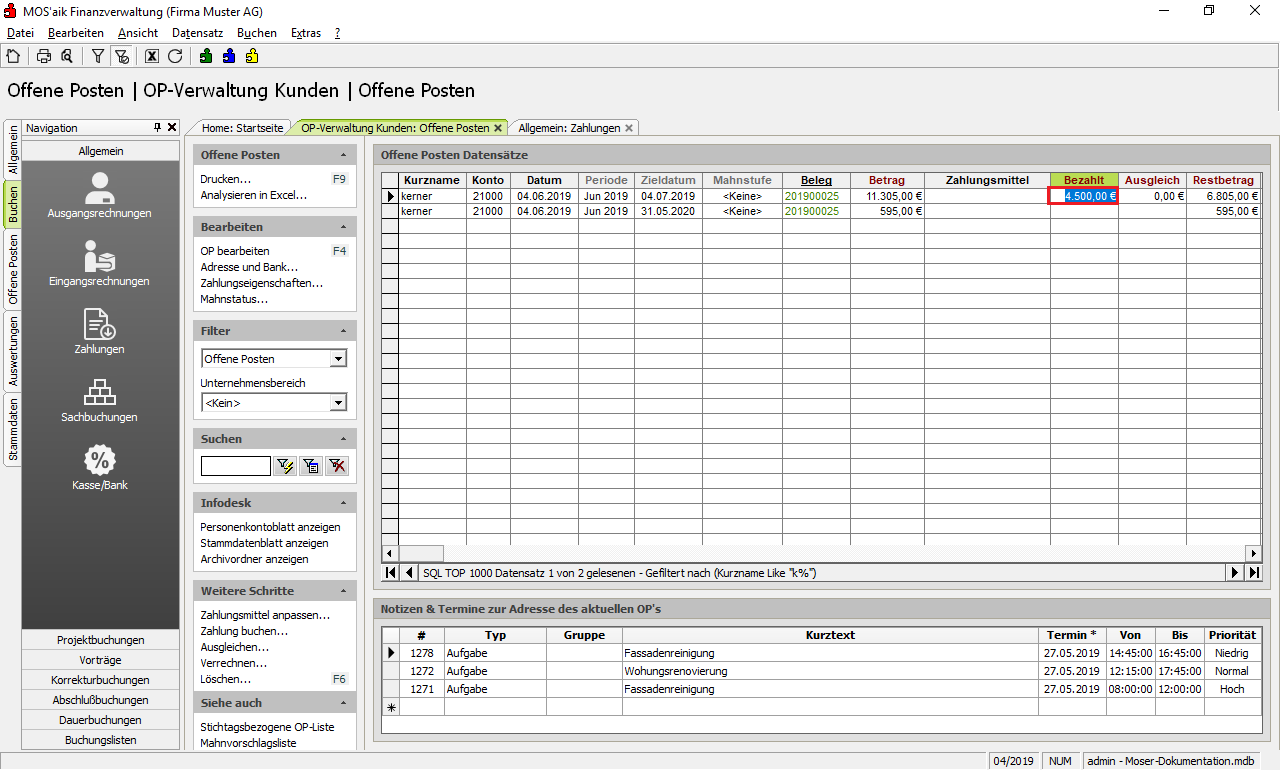Click the refresh arrow toolbar icon

tap(175, 56)
